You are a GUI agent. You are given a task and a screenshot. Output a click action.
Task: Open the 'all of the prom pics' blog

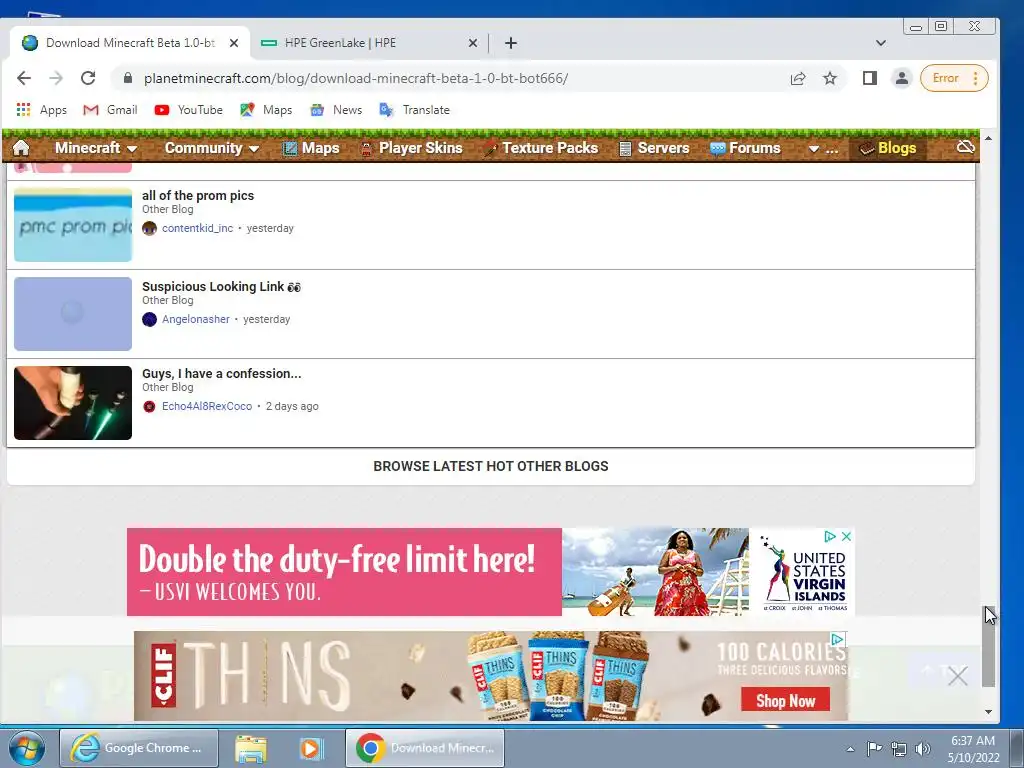point(198,195)
